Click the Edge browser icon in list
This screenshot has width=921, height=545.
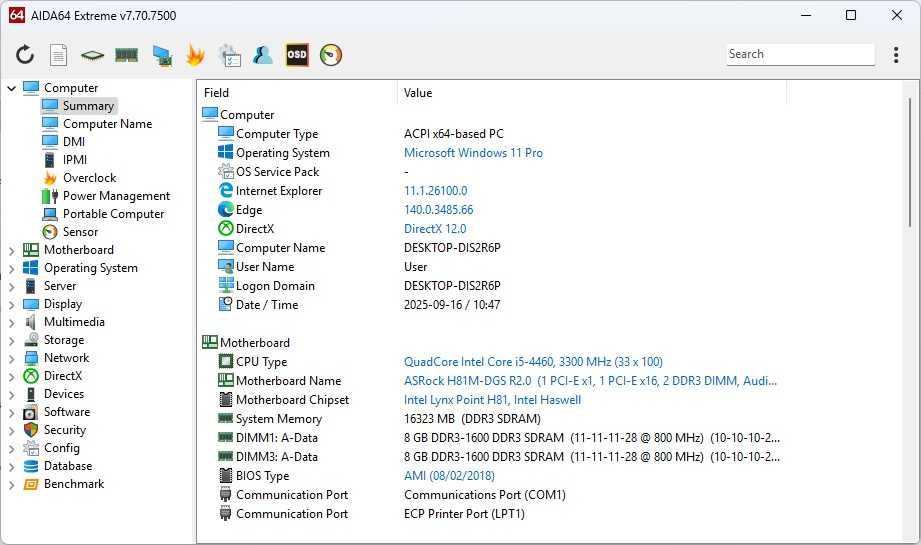[x=226, y=210]
